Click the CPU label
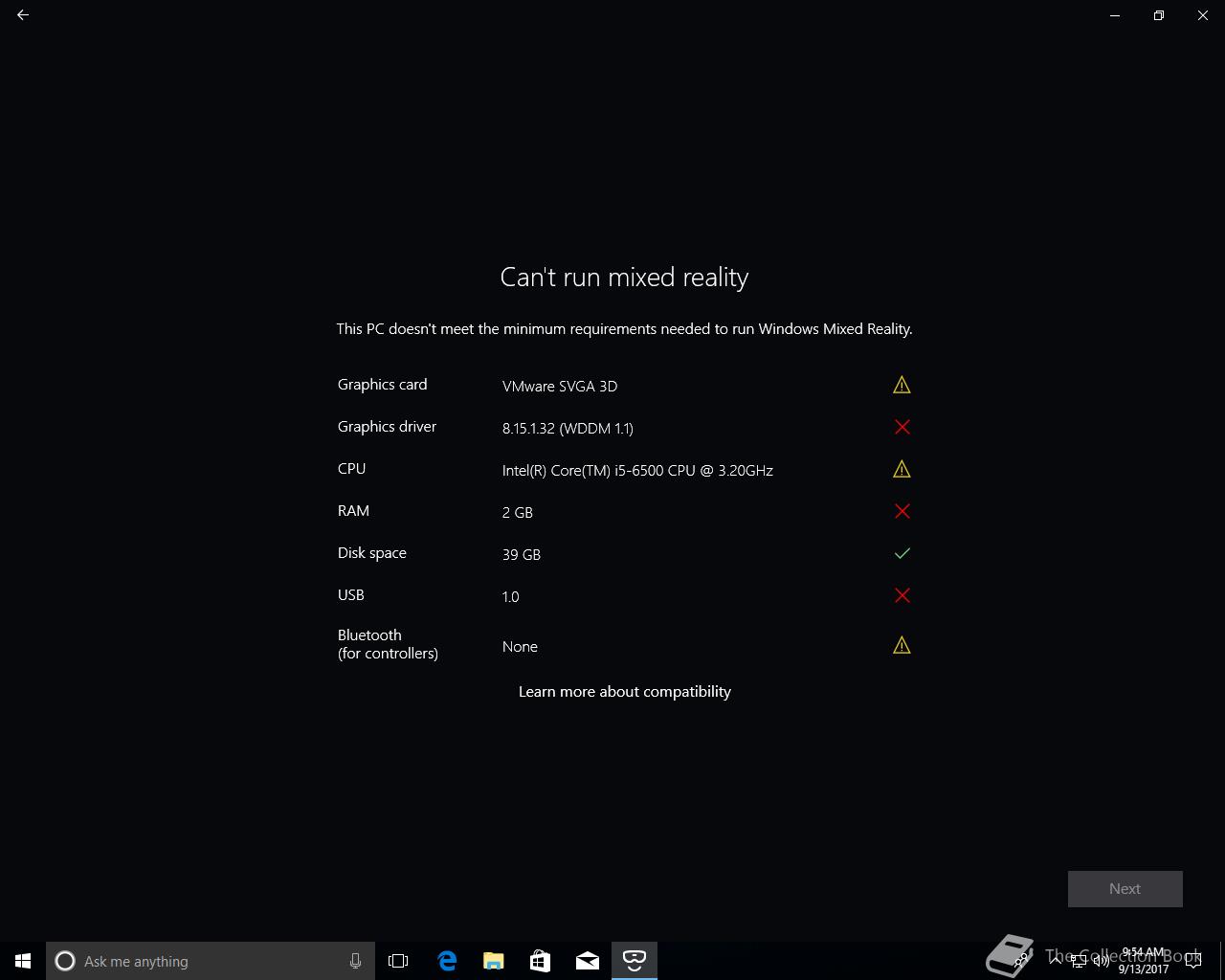Viewport: 1225px width, 980px height. [x=352, y=469]
